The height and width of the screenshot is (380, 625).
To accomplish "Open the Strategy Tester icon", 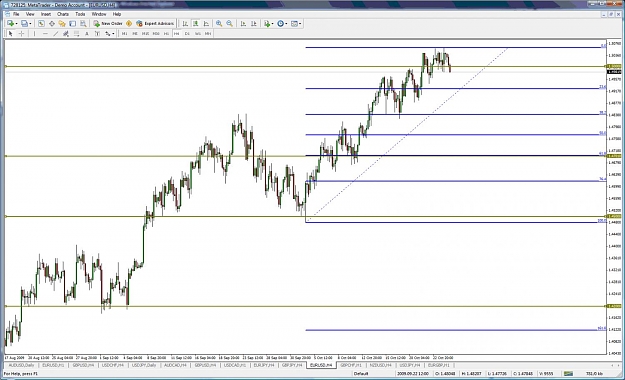I will click(x=83, y=24).
